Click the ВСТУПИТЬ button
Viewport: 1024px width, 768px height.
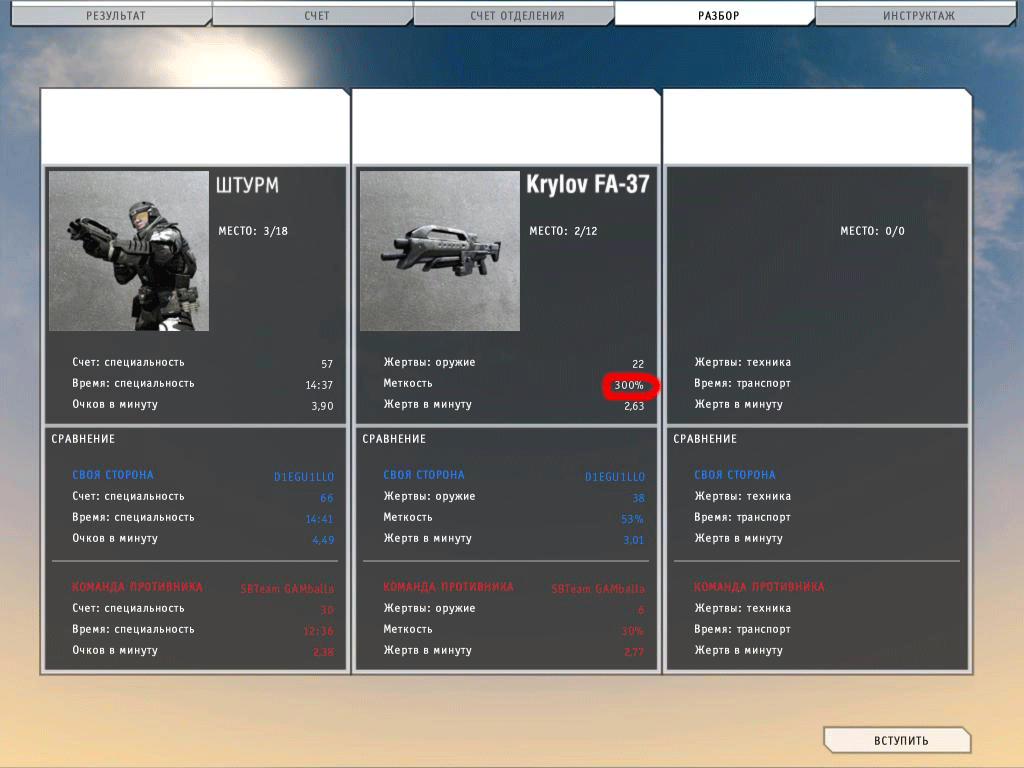(899, 740)
